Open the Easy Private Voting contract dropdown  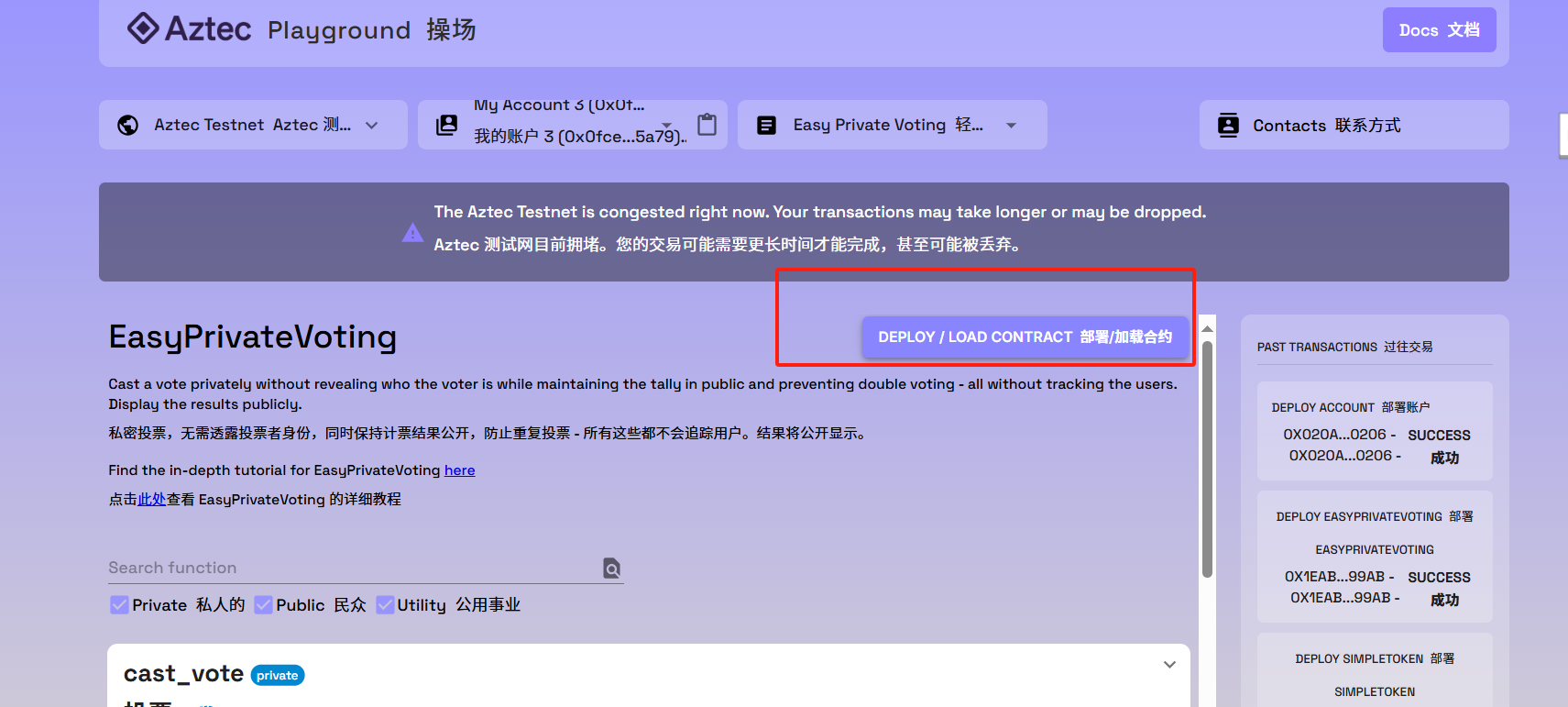(1011, 126)
